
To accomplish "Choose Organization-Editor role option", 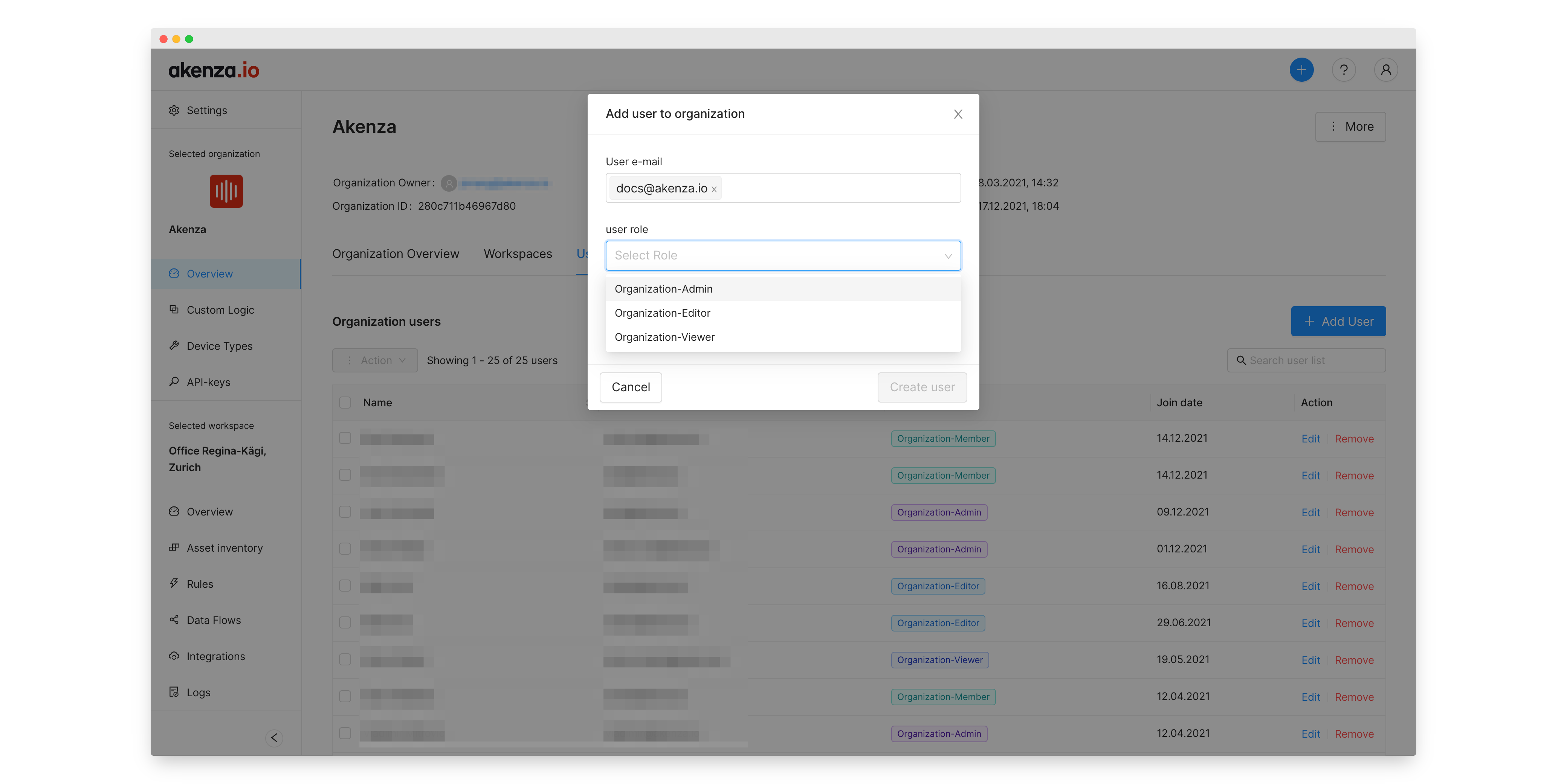I will click(x=783, y=313).
